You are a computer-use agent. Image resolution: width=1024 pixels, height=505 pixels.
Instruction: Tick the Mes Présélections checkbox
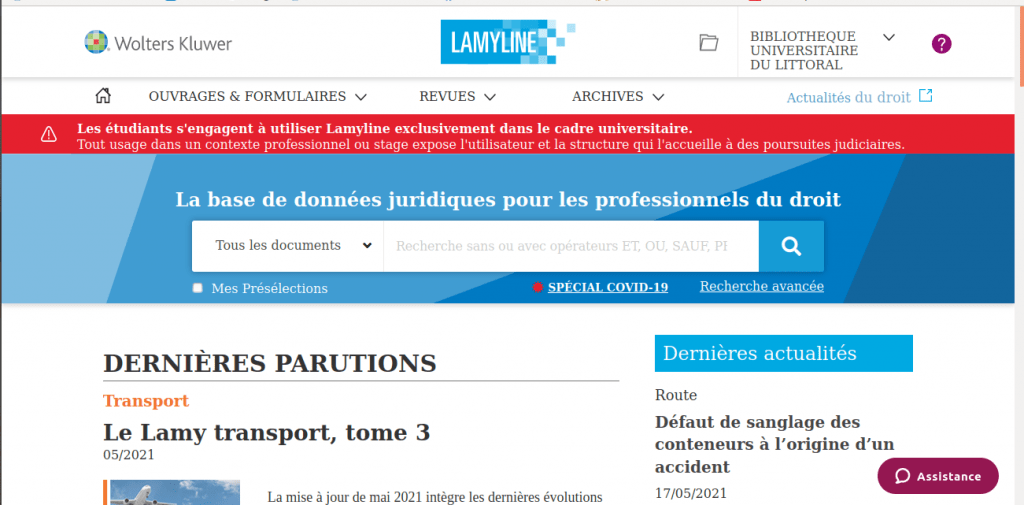click(197, 288)
